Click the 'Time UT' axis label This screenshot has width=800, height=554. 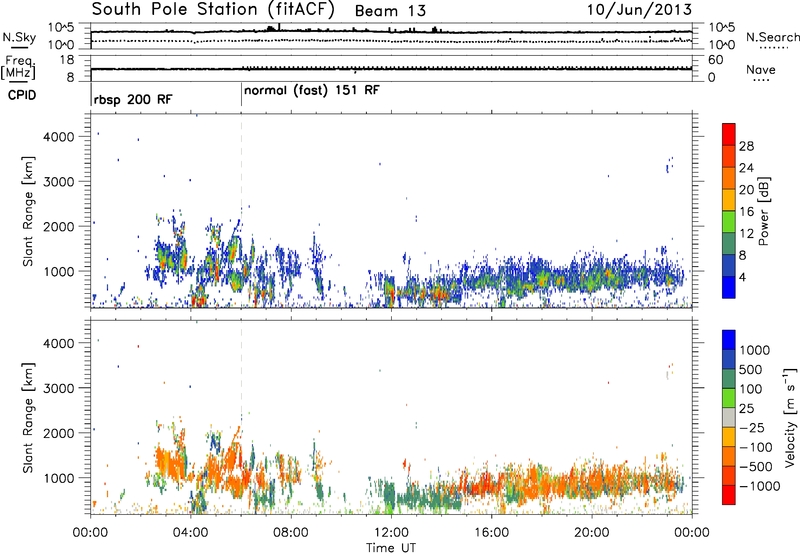coord(391,548)
